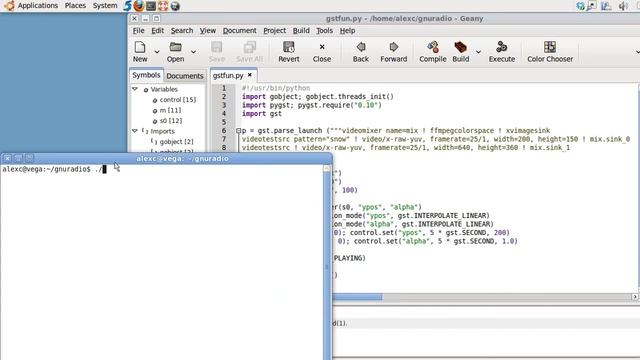Viewport: 640px width, 360px height.
Task: Click 'gst.parse_launch' on line 6
Action: 290,131
